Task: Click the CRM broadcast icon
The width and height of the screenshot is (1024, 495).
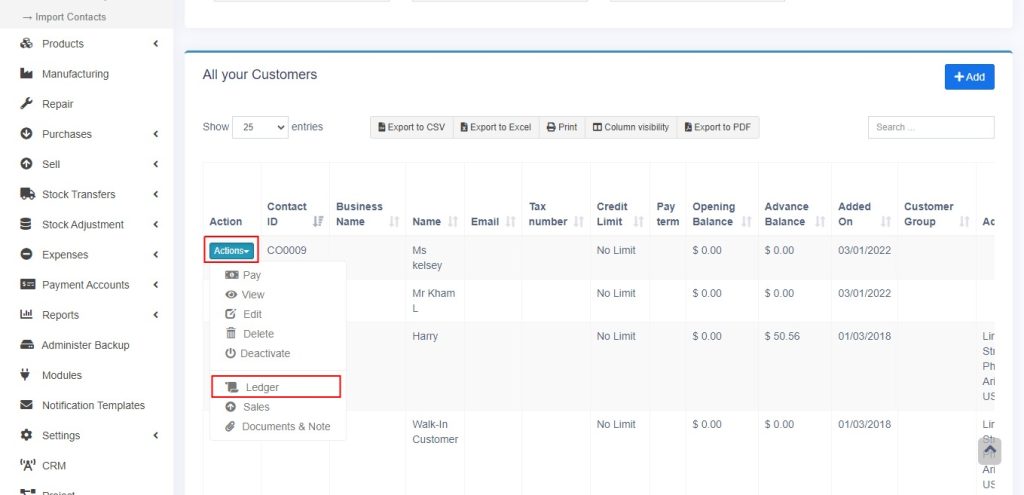Action: tap(27, 465)
